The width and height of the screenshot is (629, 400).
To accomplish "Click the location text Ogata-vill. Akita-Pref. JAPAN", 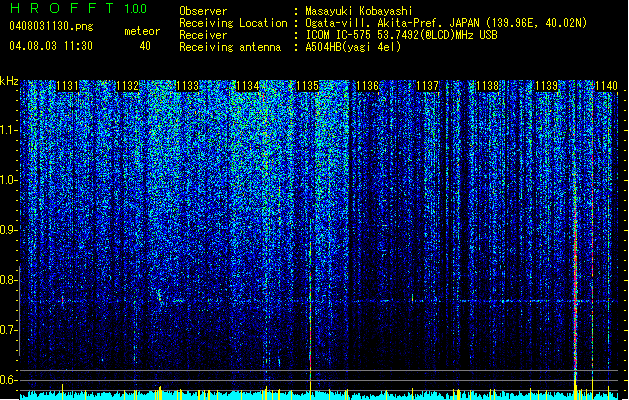I will pyautogui.click(x=392, y=23).
